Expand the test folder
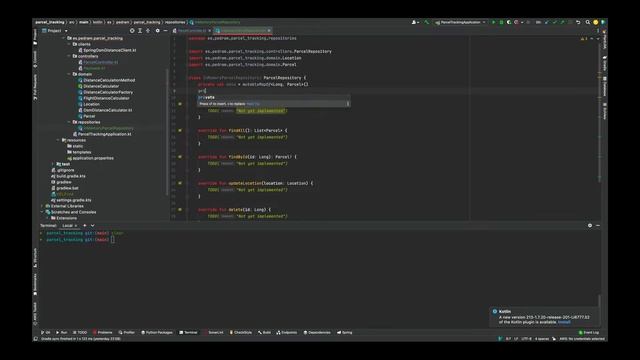The image size is (640, 360). point(53,164)
